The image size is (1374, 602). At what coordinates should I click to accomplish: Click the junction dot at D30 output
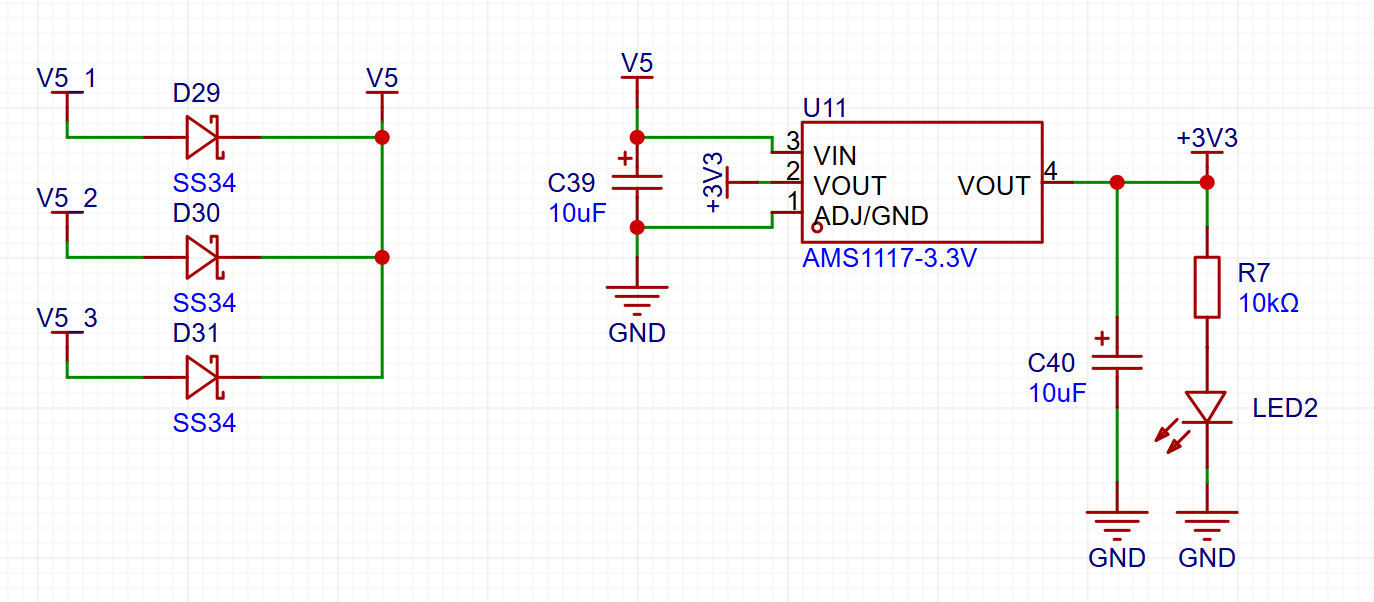pos(382,257)
